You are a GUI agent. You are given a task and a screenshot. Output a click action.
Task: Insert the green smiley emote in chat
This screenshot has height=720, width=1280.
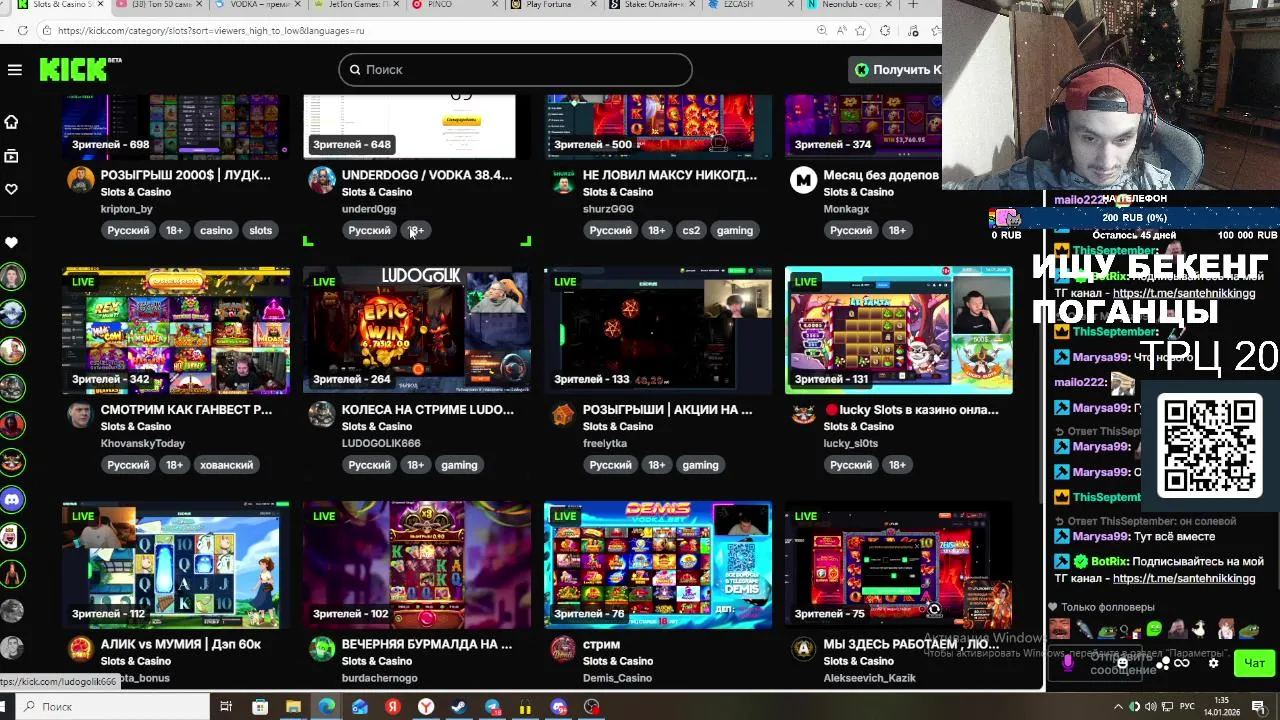[1154, 629]
